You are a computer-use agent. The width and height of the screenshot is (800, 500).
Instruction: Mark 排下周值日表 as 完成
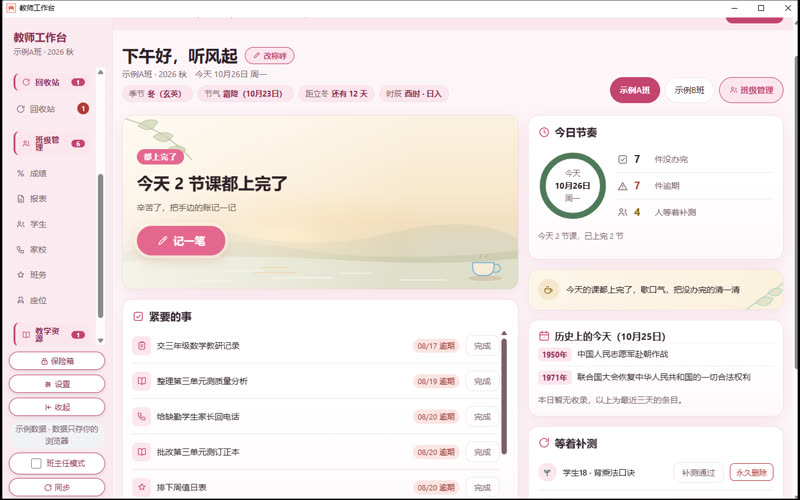click(482, 487)
